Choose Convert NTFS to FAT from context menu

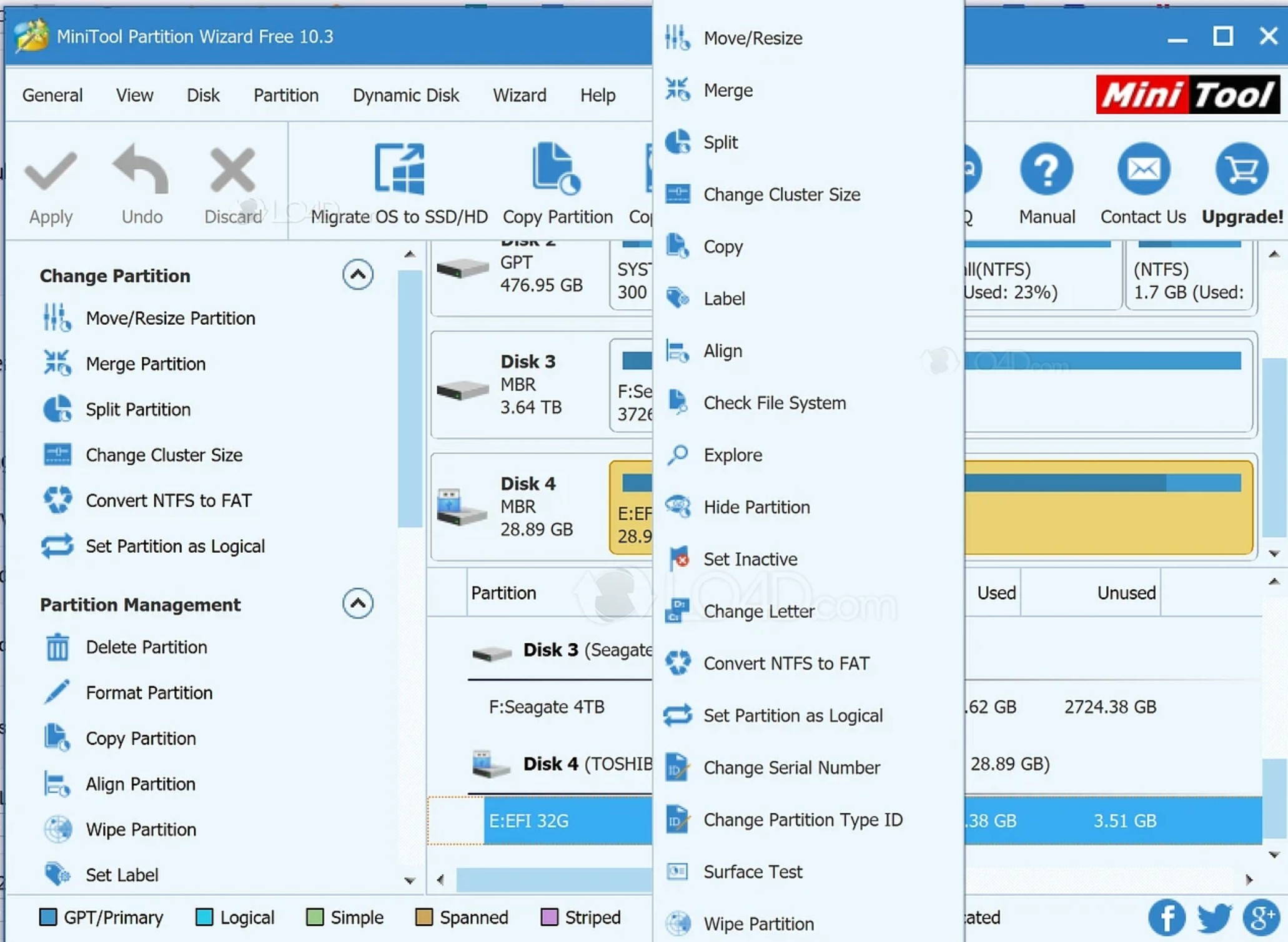(x=808, y=663)
